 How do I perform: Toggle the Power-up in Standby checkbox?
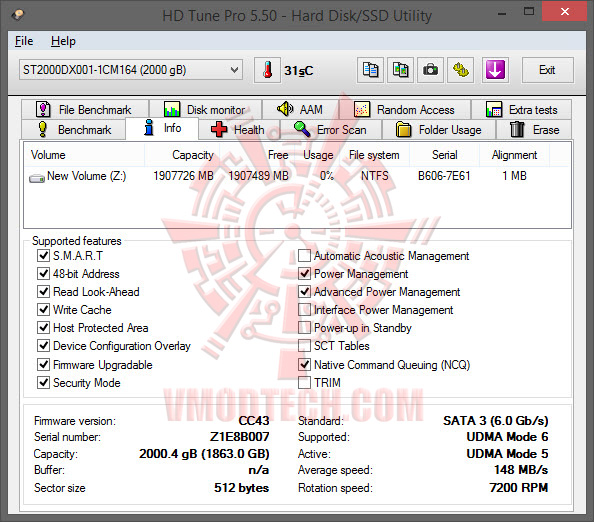[x=305, y=328]
